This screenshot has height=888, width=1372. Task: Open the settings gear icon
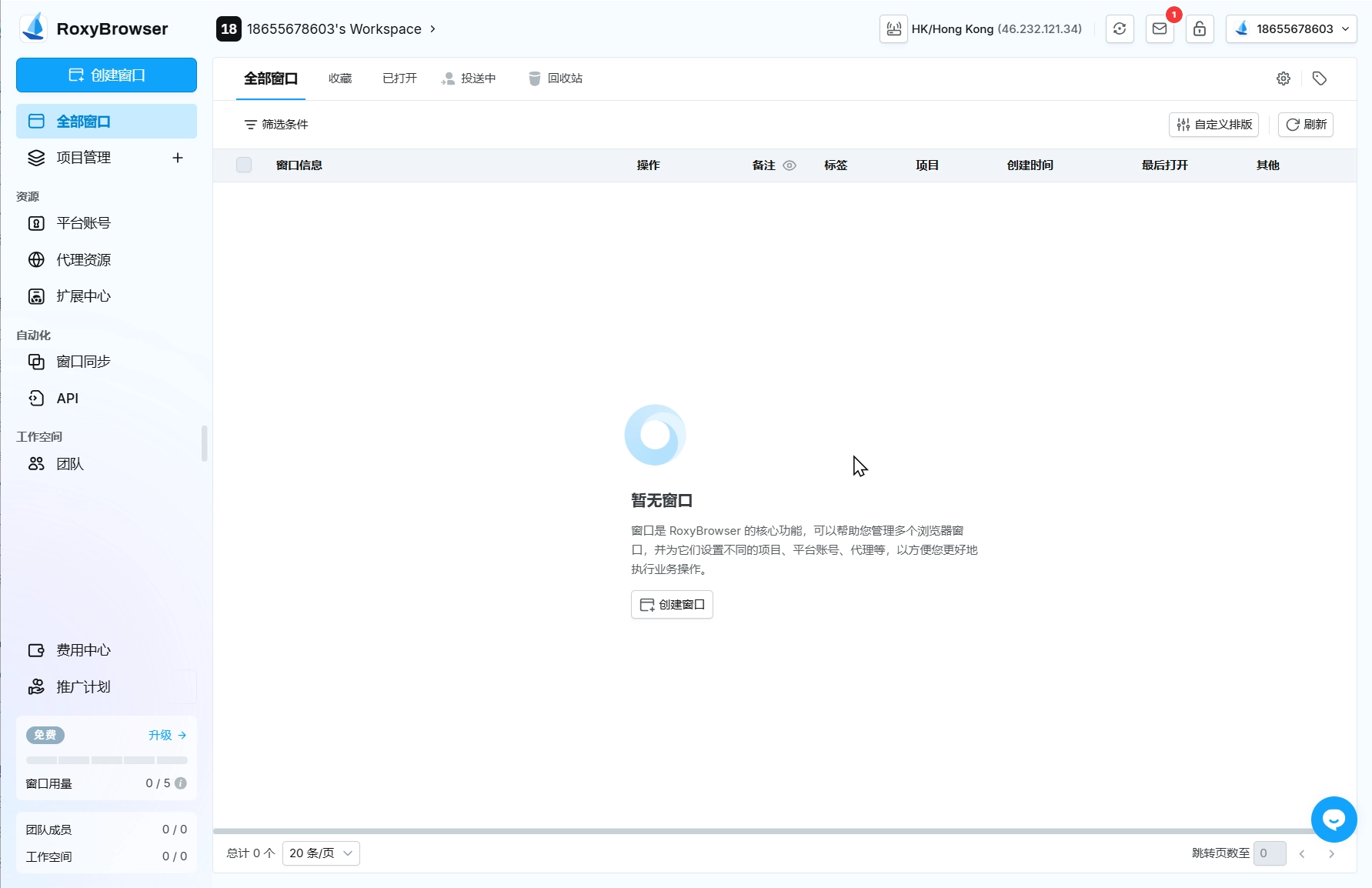[1283, 78]
